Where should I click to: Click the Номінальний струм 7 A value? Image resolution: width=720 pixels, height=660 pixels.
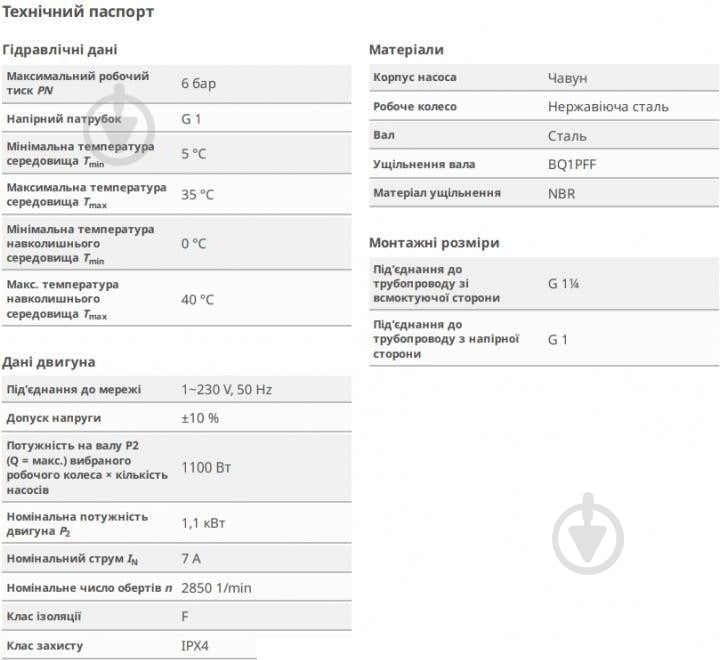tap(191, 559)
